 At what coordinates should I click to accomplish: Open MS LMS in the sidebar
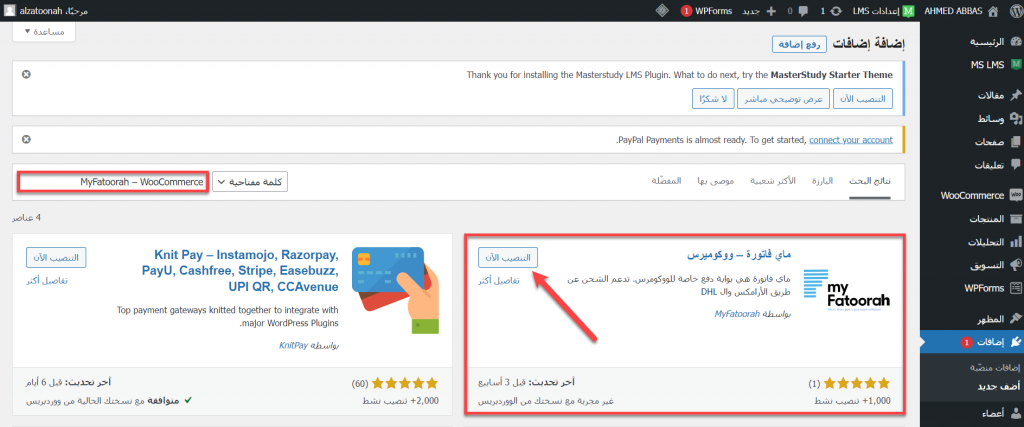(x=986, y=65)
